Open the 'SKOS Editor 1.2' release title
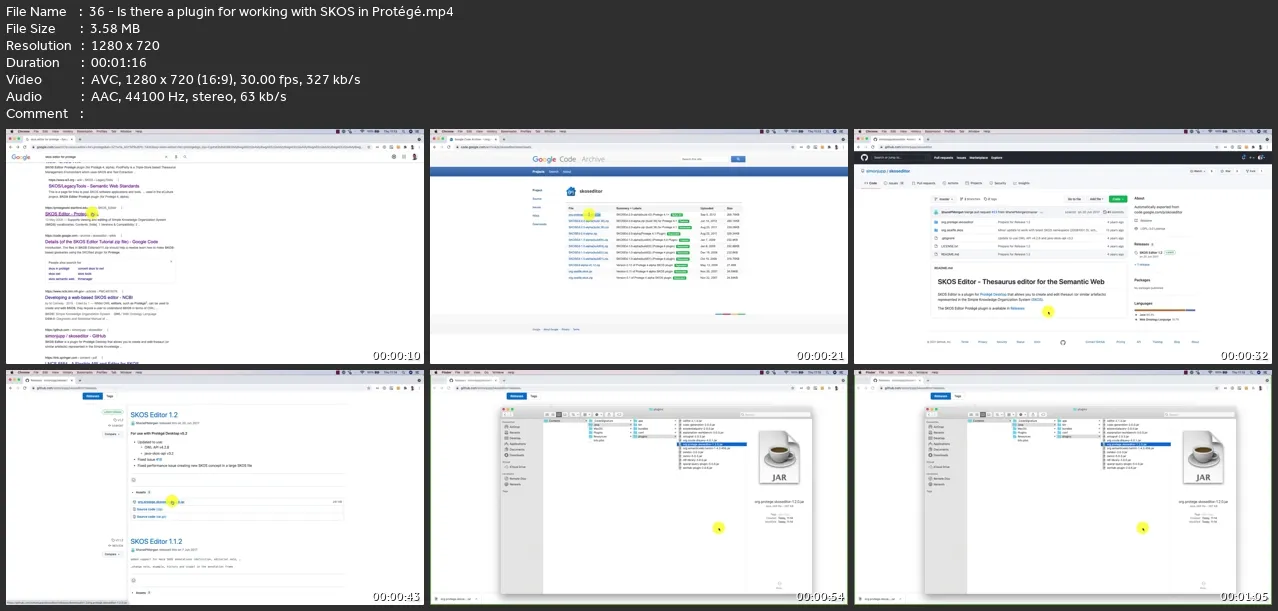The height and width of the screenshot is (611, 1278). pos(154,414)
